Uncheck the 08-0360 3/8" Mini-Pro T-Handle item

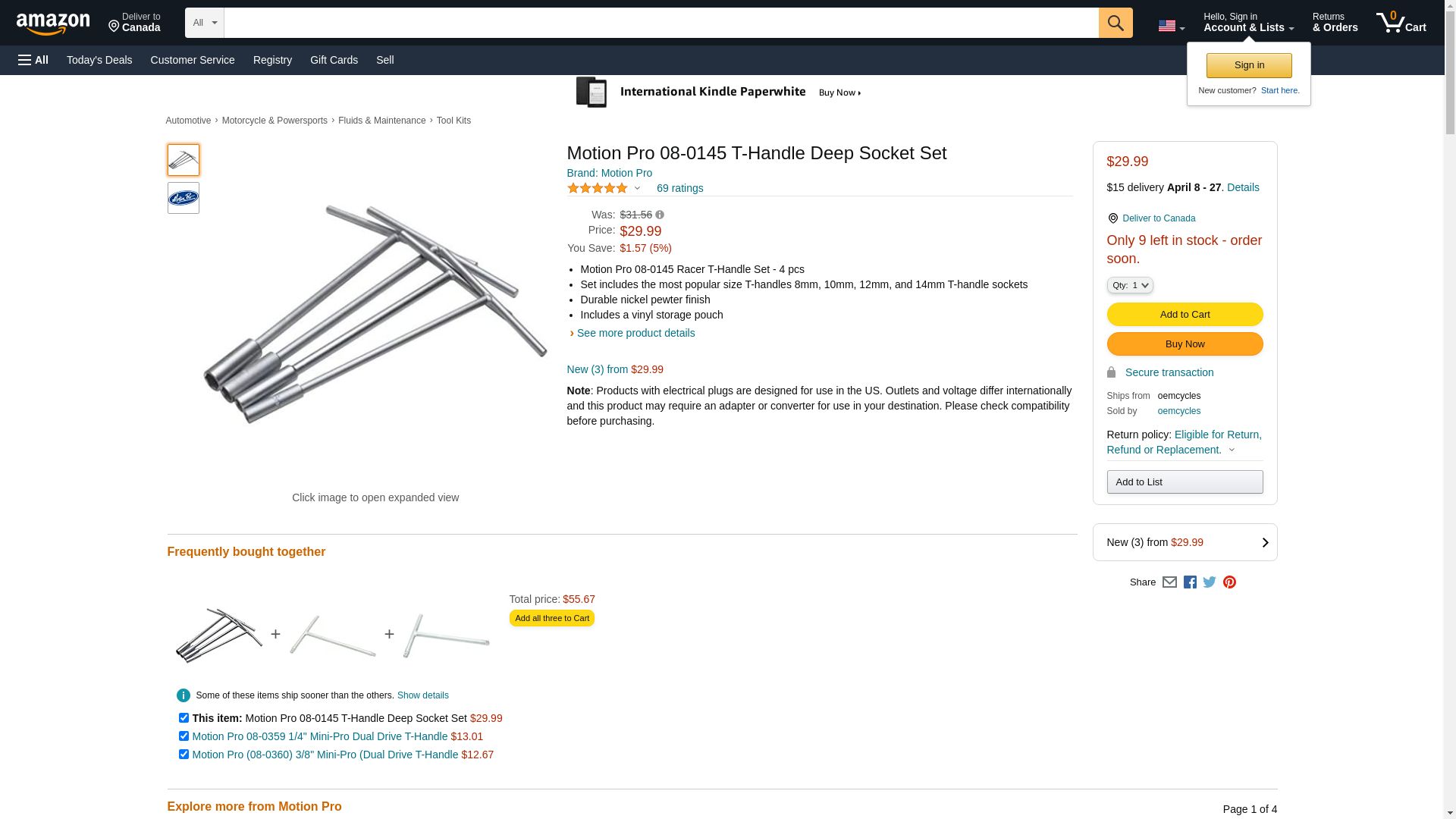click(184, 755)
